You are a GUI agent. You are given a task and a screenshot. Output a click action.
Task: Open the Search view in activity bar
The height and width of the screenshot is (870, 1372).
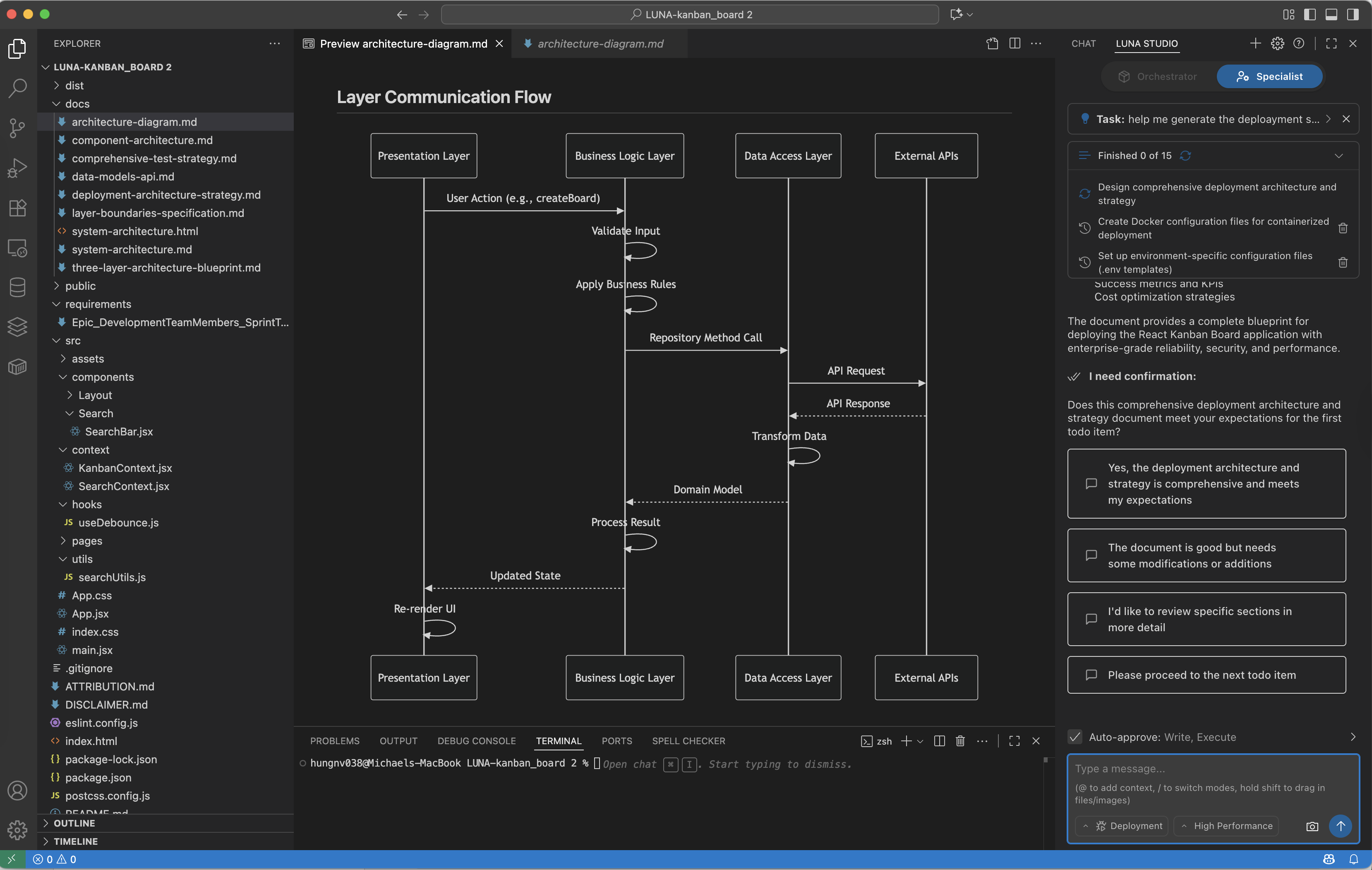click(x=17, y=88)
